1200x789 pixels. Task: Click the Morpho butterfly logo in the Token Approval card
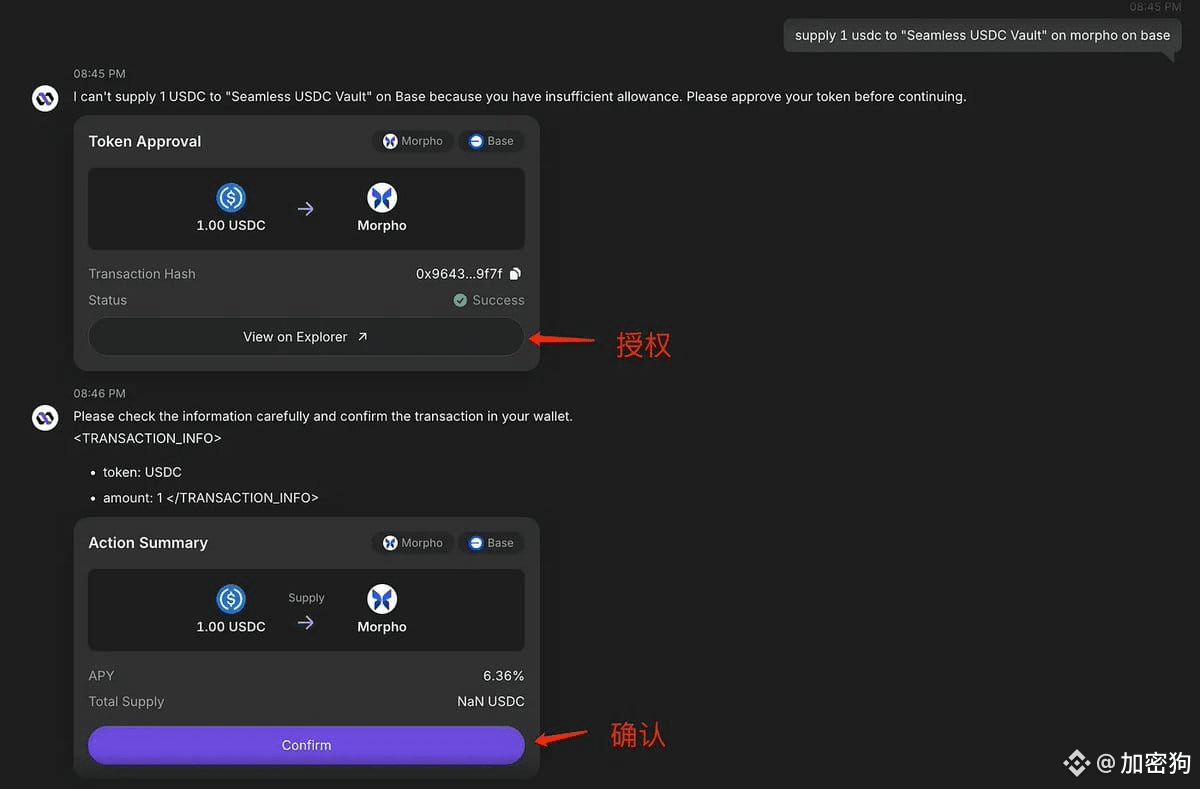tap(382, 198)
